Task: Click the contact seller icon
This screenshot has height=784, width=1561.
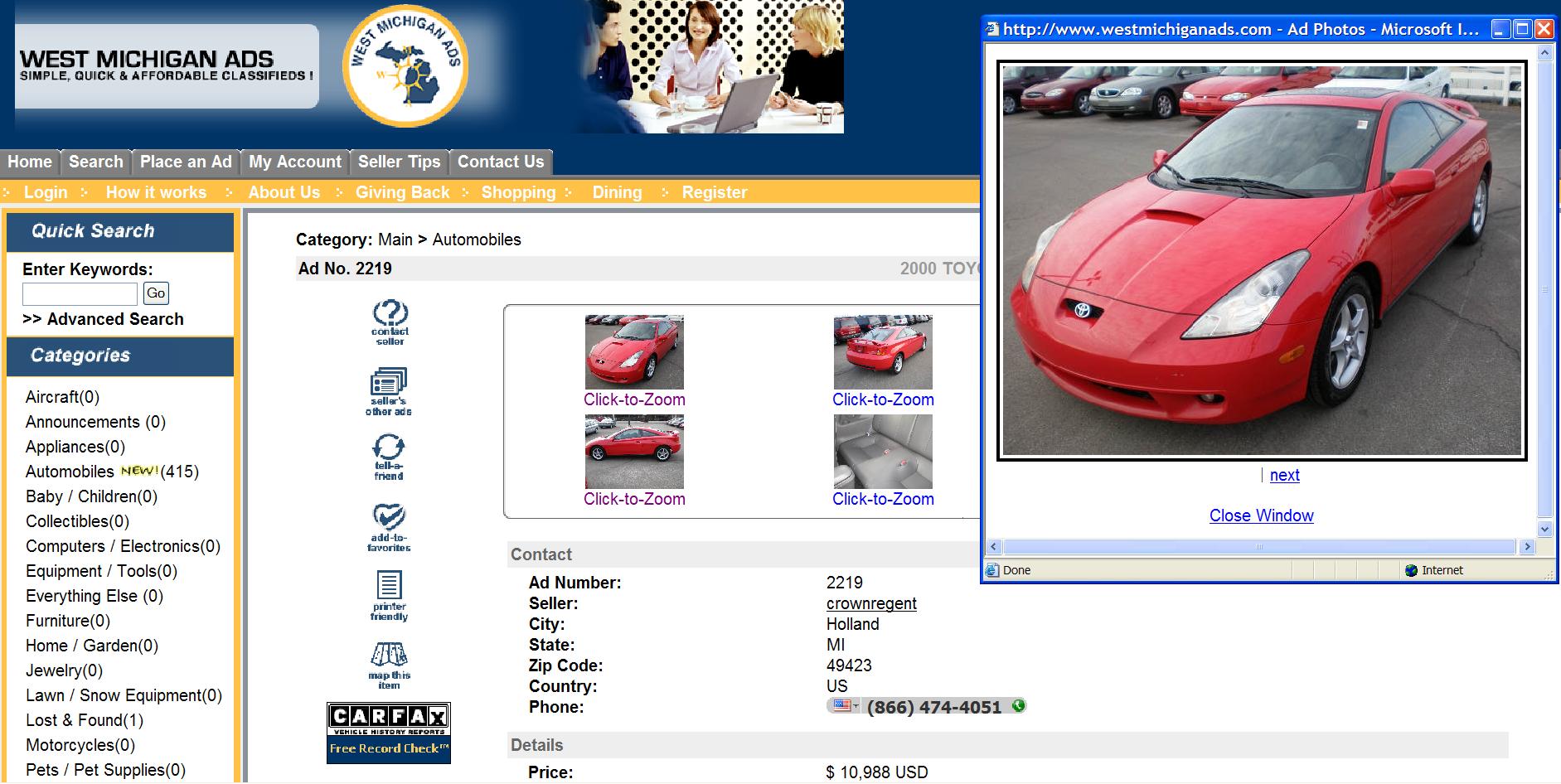Action: [x=390, y=322]
